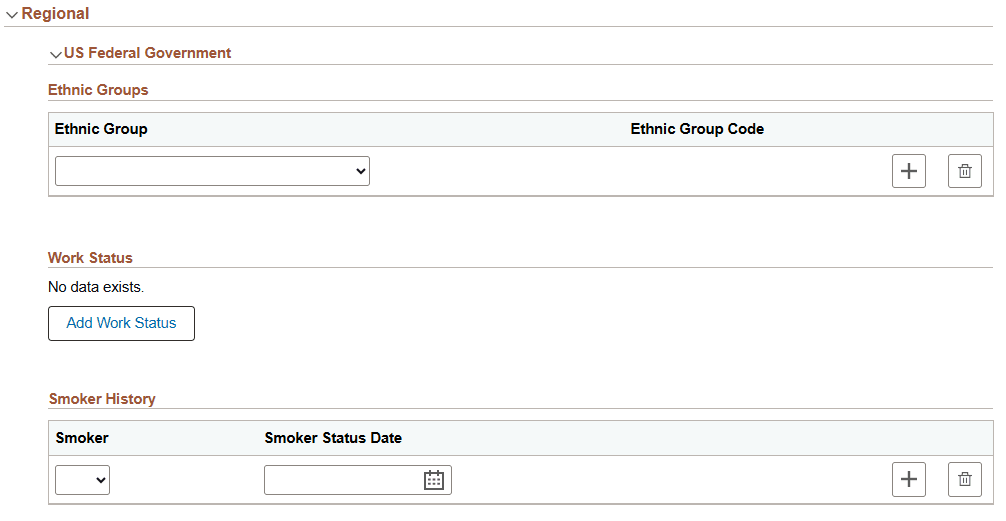The image size is (1006, 521).
Task: Add a new Ethnic Groups row
Action: (908, 171)
